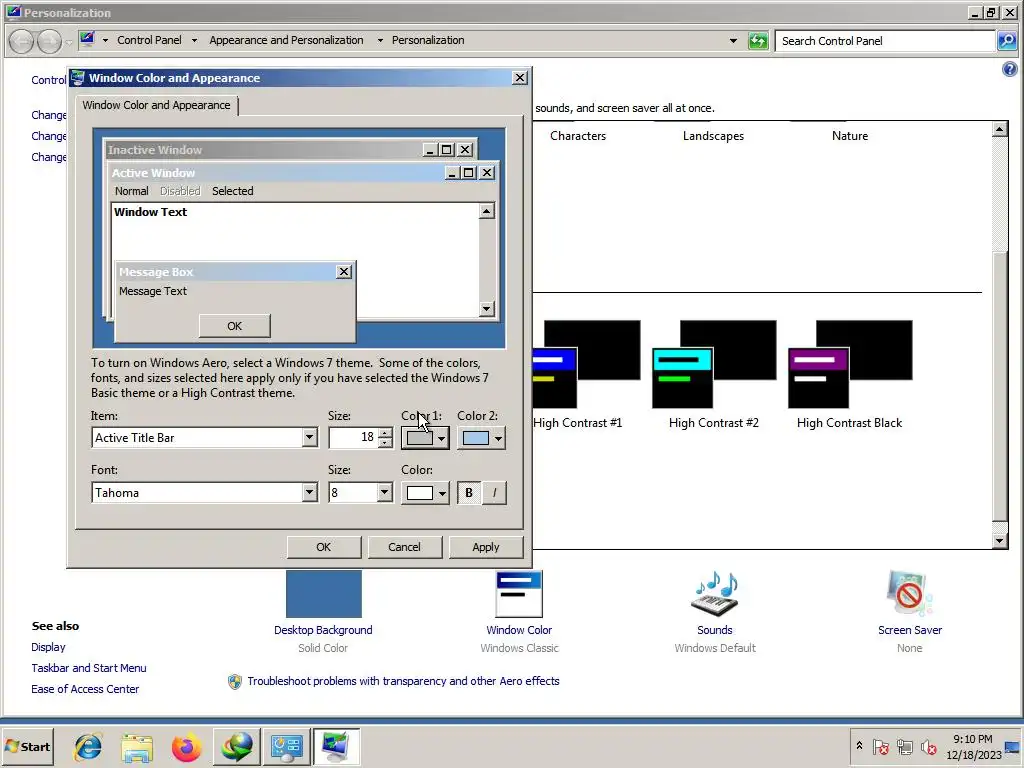Screen dimensions: 1024x768
Task: Show hidden system tray icons
Action: [859, 746]
